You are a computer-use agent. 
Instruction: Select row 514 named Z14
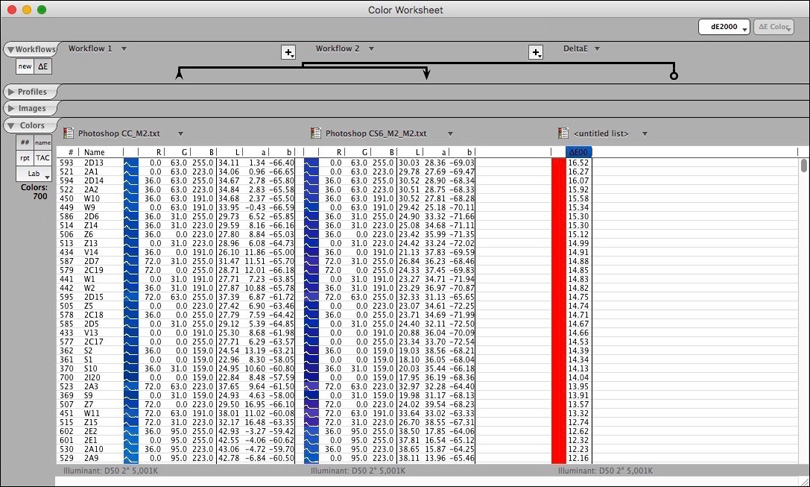tap(427, 225)
